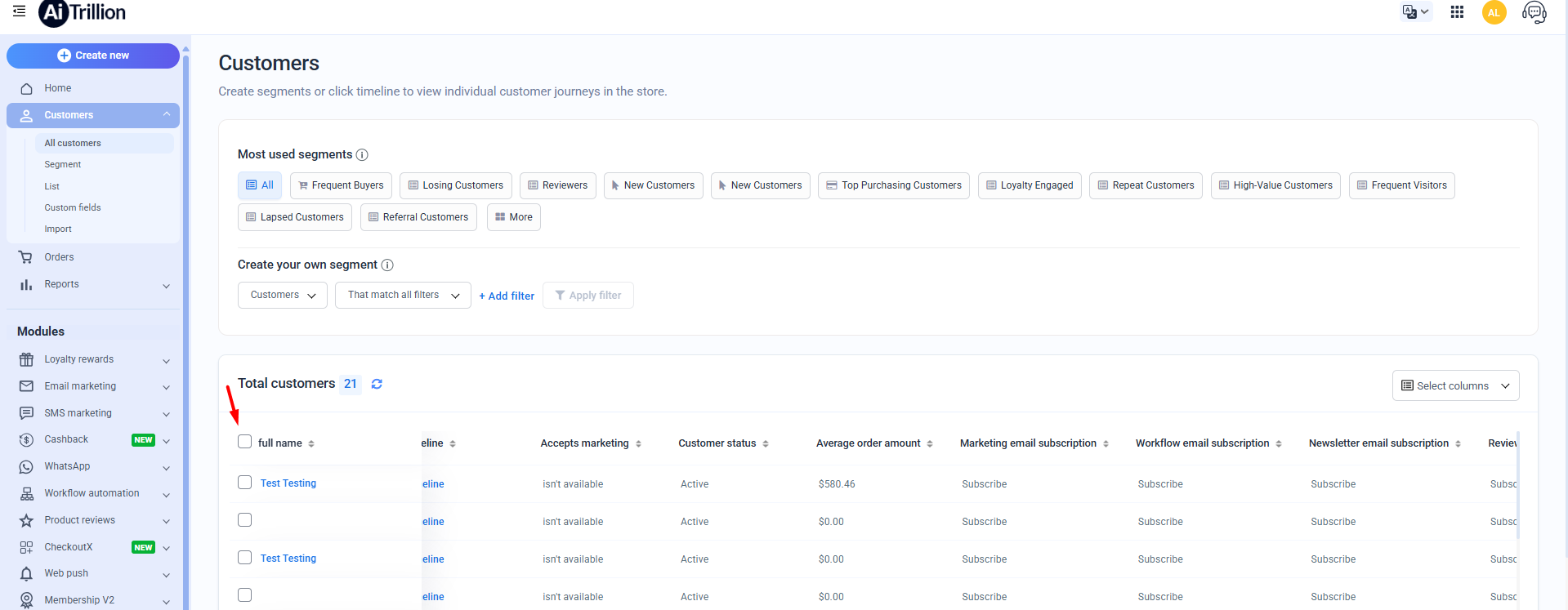
Task: Open Orders in the sidebar
Action: [x=59, y=257]
